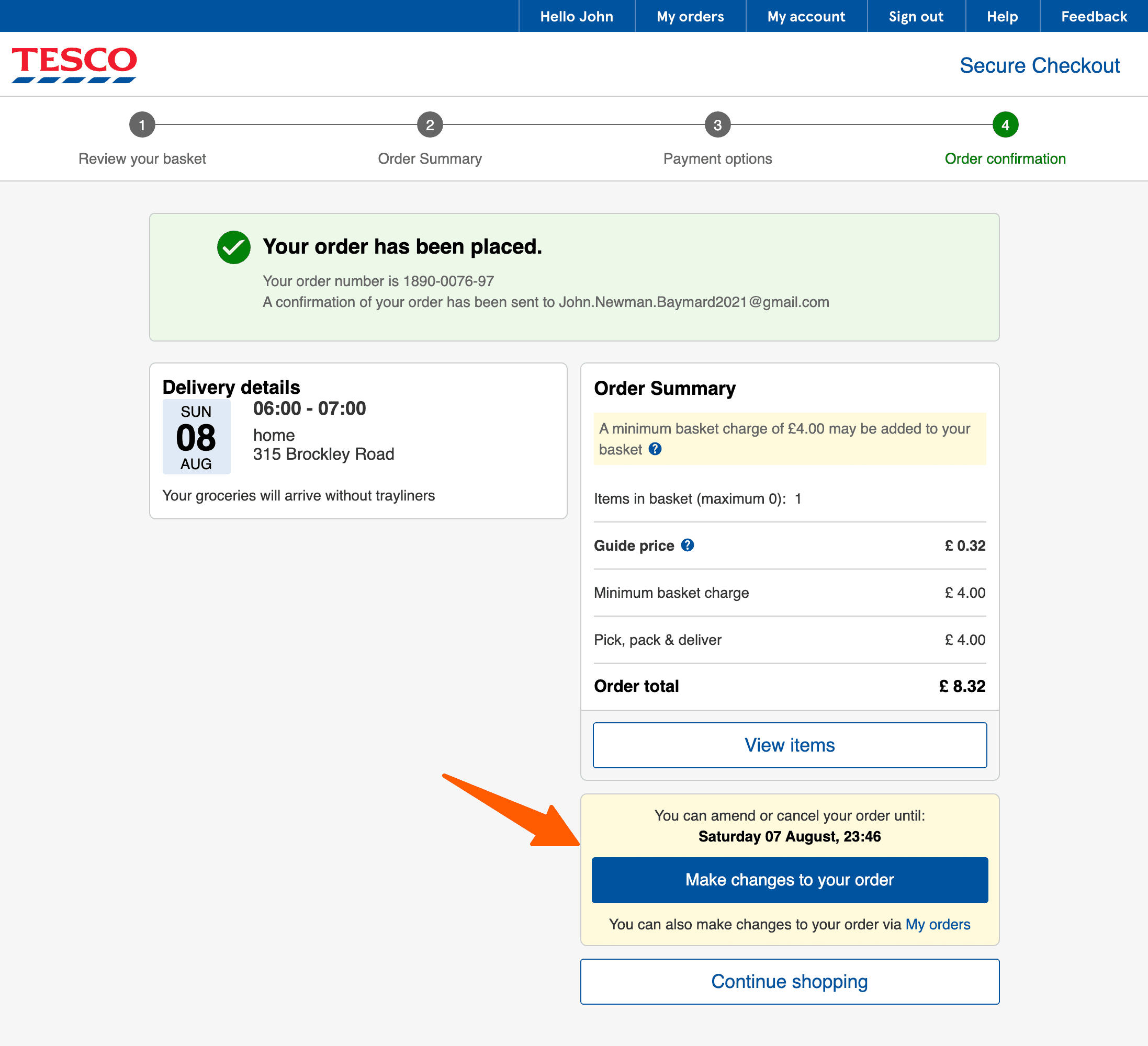Click the green step 4 indicator circle
Image resolution: width=1148 pixels, height=1046 pixels.
(1006, 124)
